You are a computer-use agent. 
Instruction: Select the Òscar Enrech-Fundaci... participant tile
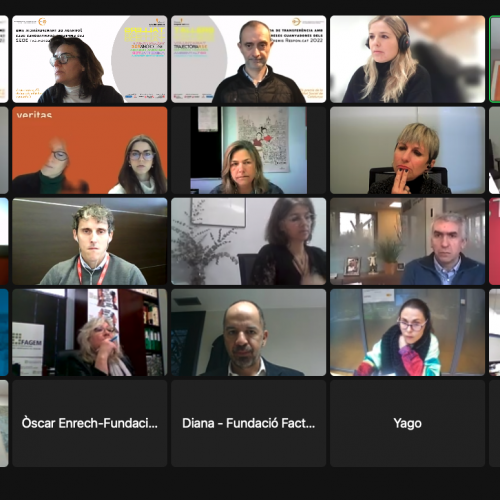pyautogui.click(x=90, y=423)
